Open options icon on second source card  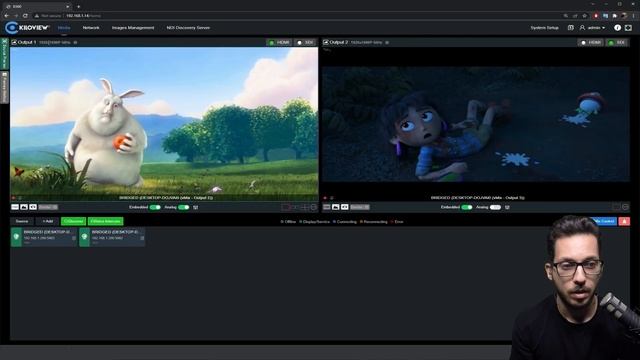tap(142, 238)
